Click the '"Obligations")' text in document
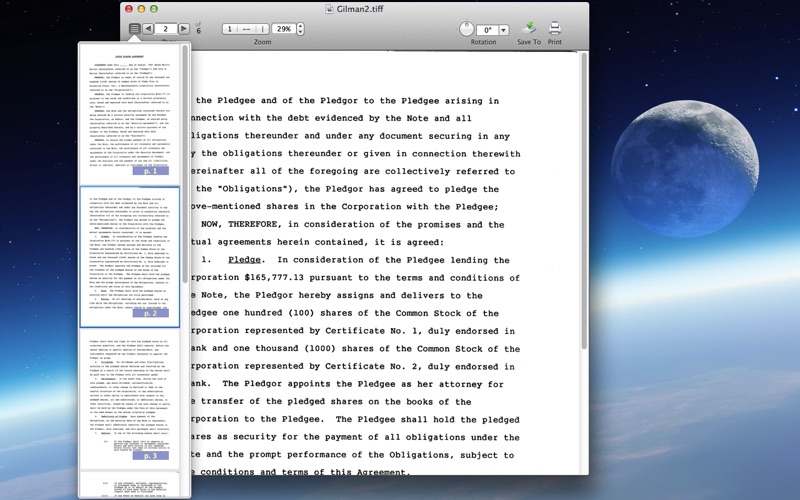The width and height of the screenshot is (800, 500). 258,189
